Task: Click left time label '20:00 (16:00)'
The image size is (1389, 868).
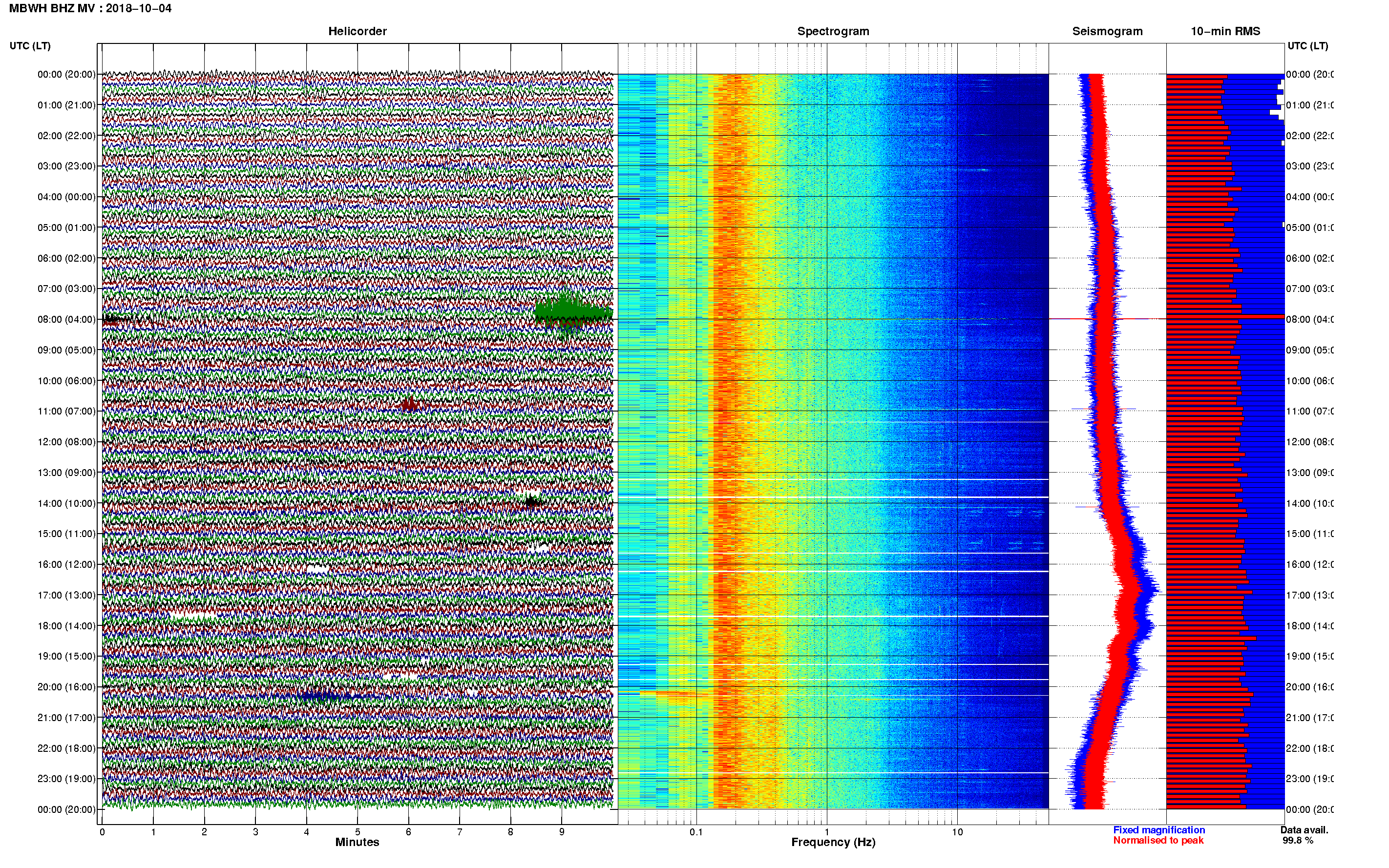Action: click(x=66, y=687)
